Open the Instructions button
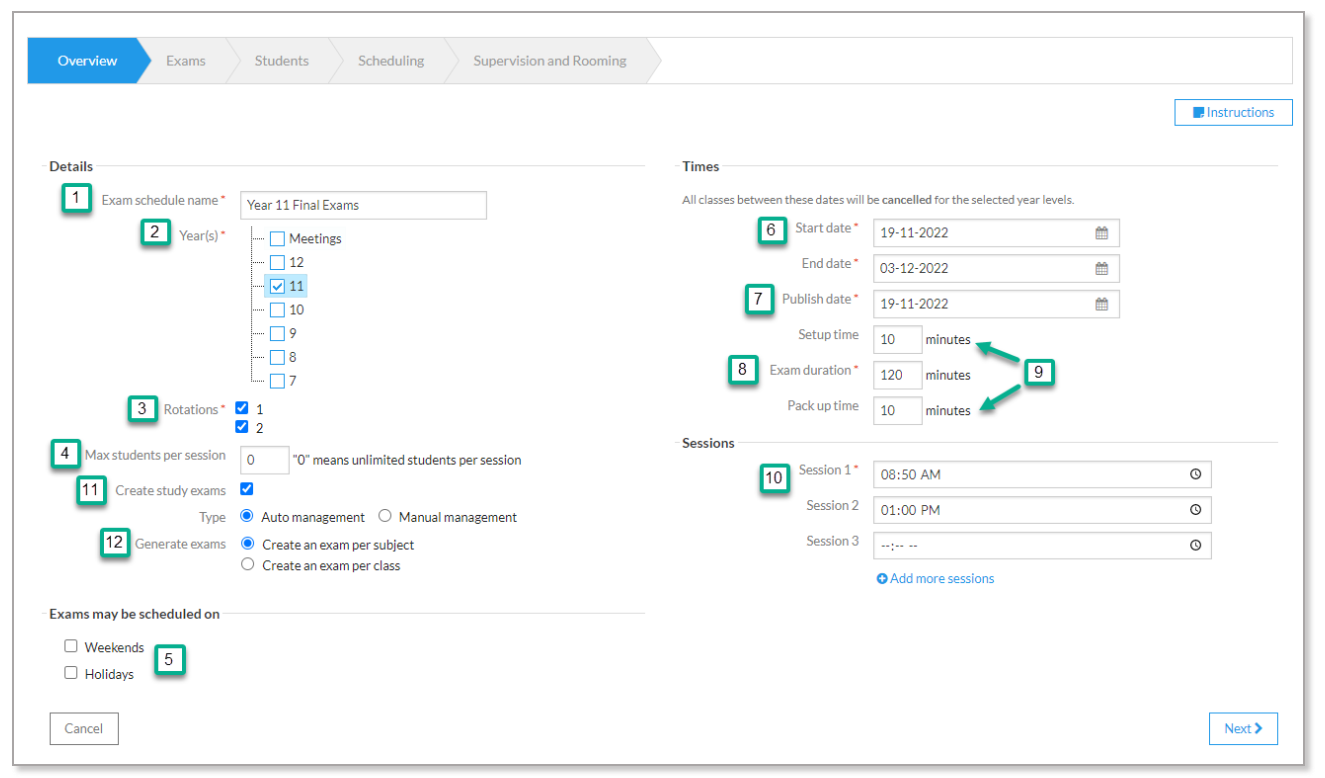The height and width of the screenshot is (778, 1325). point(1233,113)
